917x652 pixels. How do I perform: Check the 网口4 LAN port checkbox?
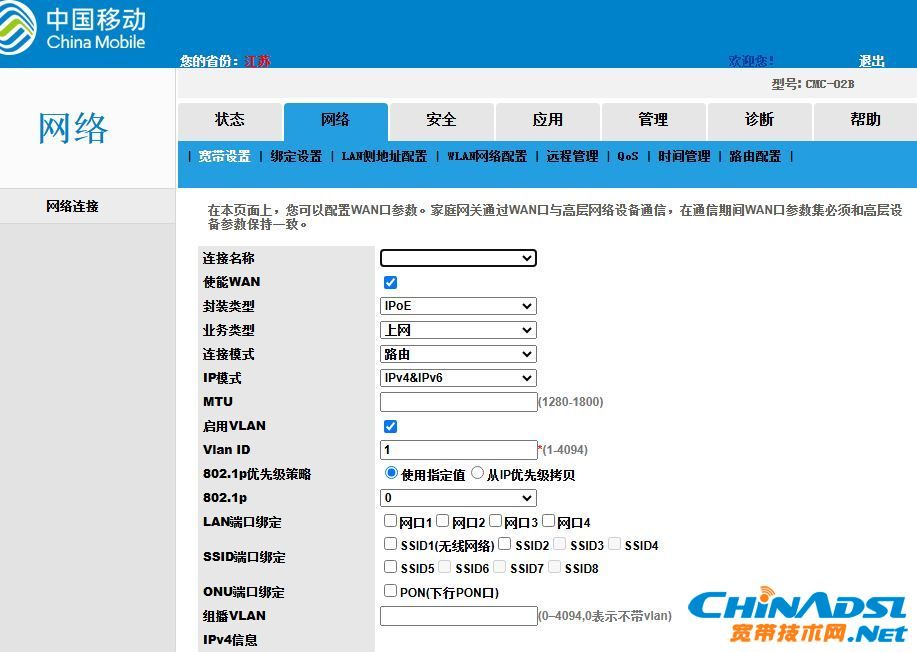548,520
